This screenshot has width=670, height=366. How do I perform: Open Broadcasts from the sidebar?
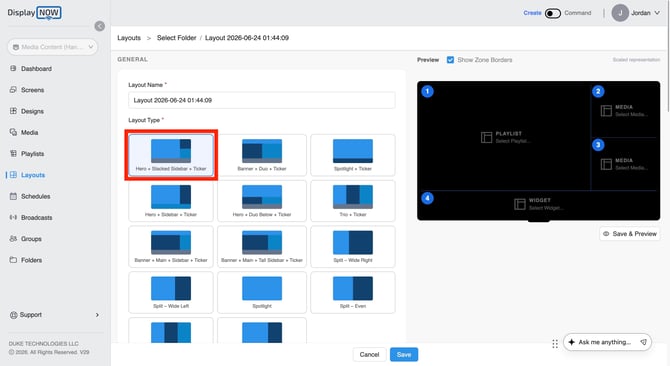[x=36, y=217]
